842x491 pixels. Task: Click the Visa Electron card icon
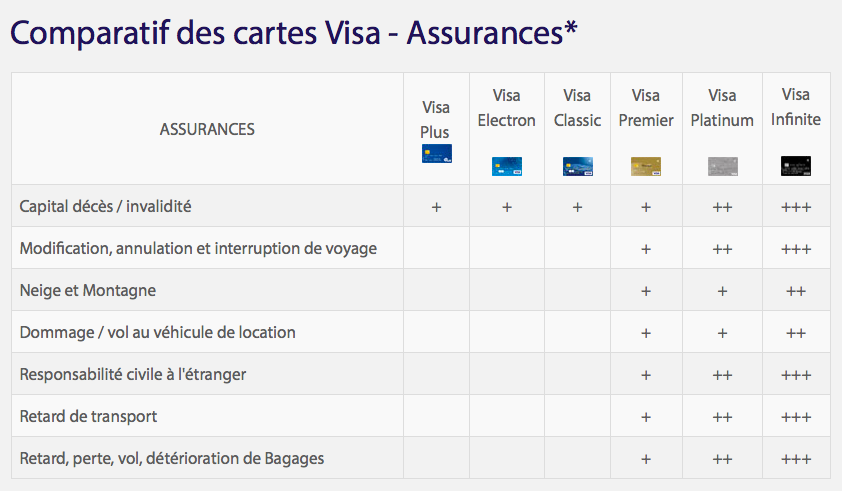(506, 166)
